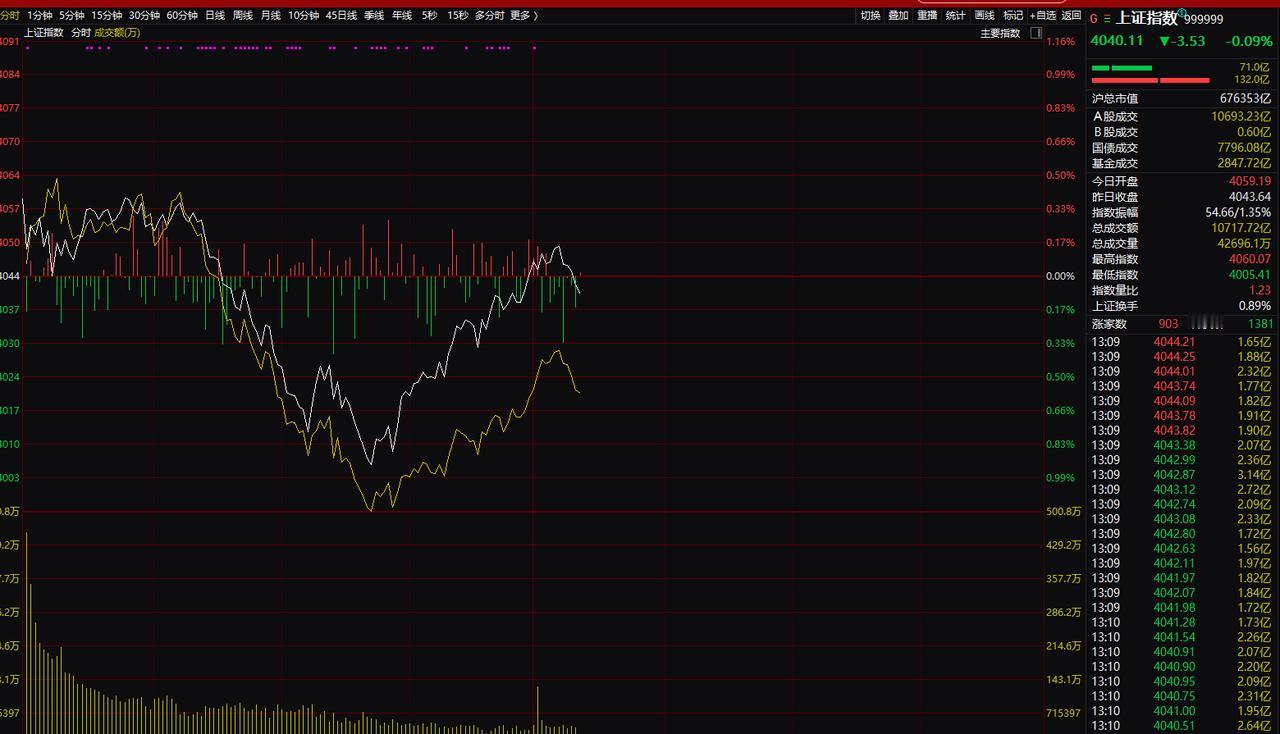Open the list icon next to 上证指数
1280x734 pixels.
[x=1107, y=19]
